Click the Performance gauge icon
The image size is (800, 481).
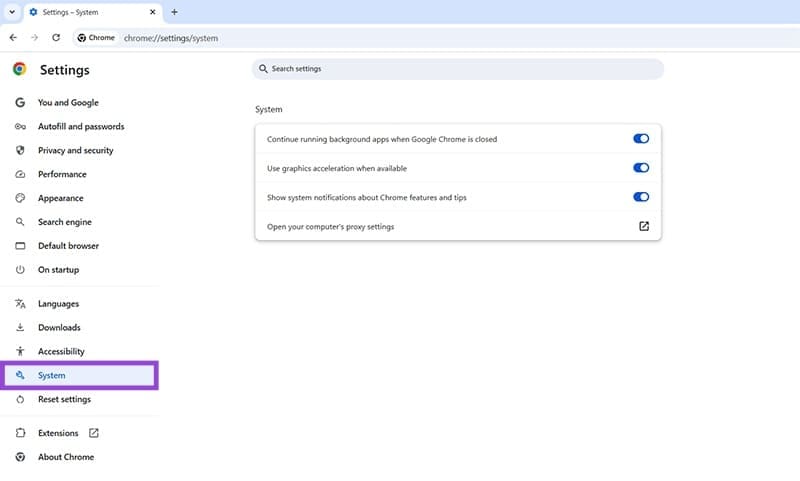(x=20, y=175)
